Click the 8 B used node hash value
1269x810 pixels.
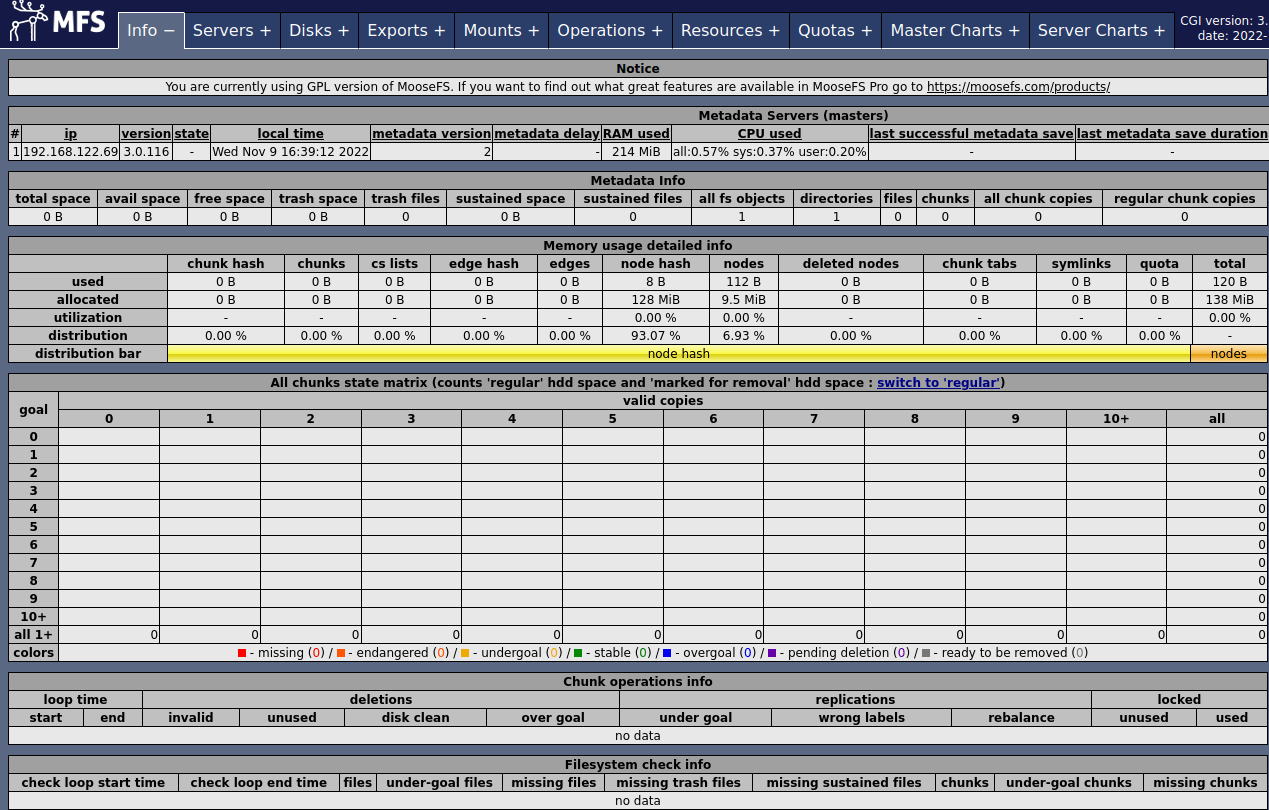pos(656,282)
